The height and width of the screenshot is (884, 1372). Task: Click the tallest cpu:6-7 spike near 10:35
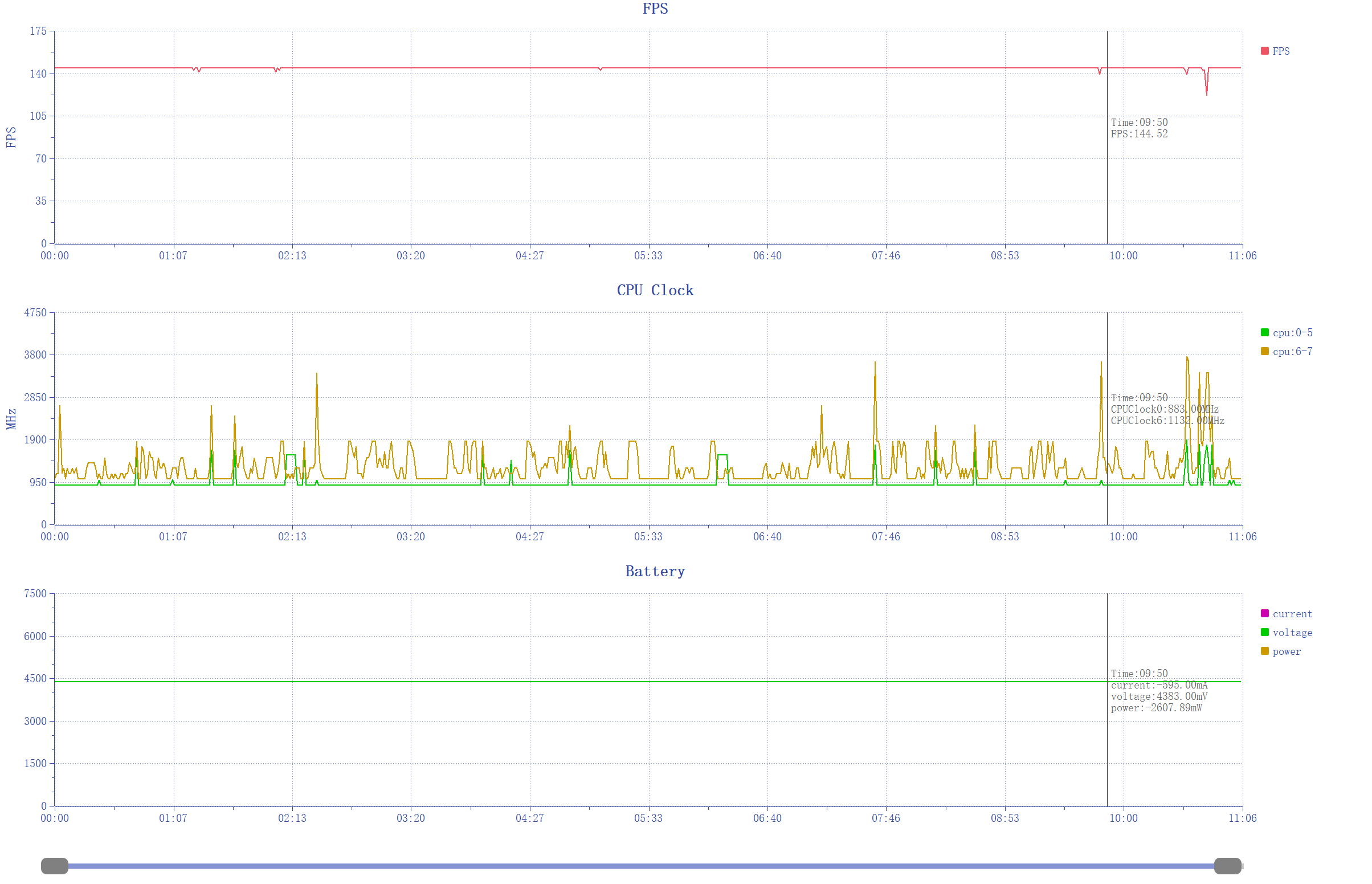[x=1187, y=358]
